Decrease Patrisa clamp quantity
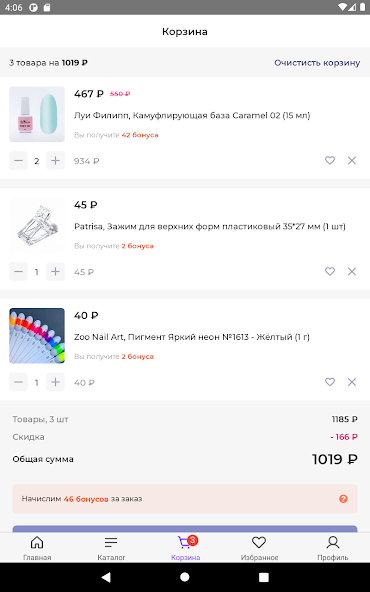The height and width of the screenshot is (592, 370). [18, 271]
